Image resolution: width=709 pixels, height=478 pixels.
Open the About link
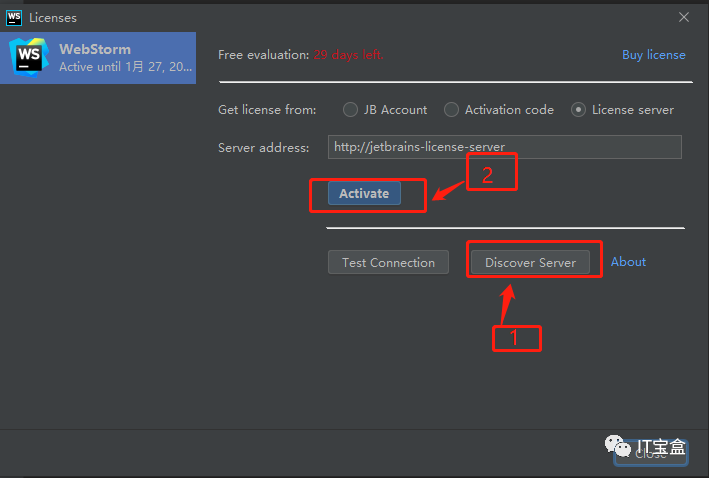[x=628, y=262]
